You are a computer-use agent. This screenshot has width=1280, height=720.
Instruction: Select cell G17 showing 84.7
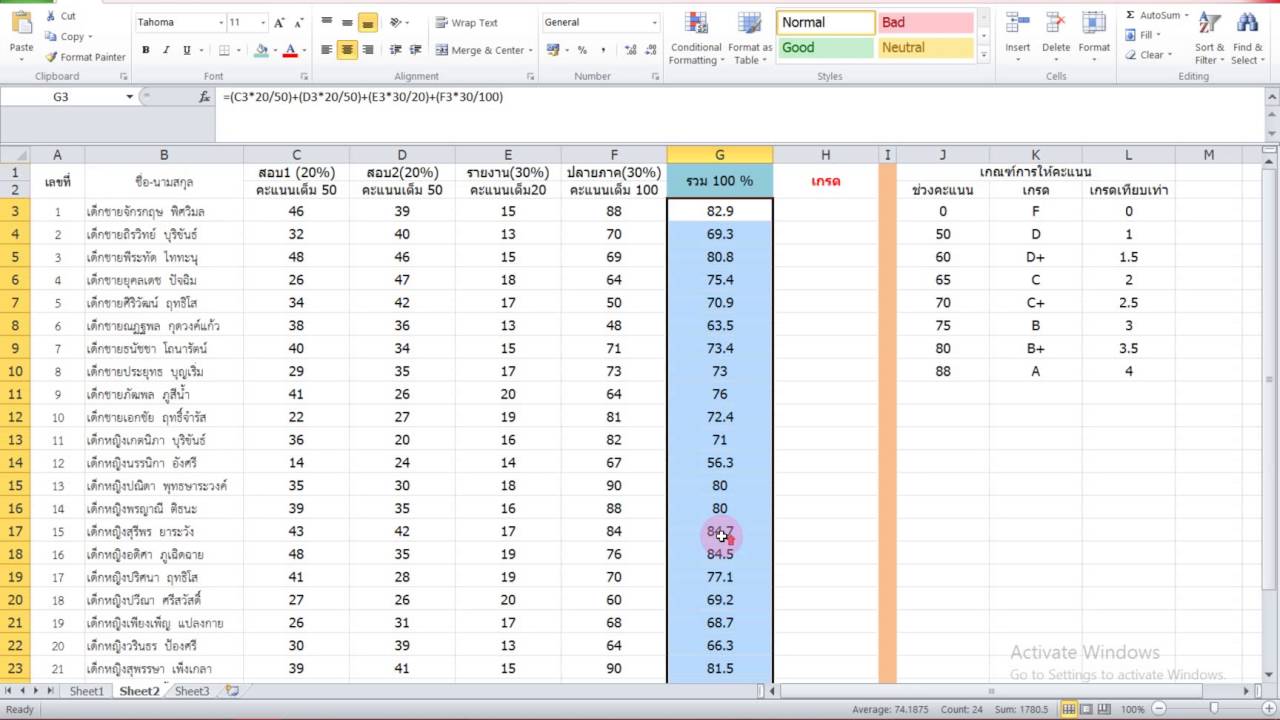(x=720, y=531)
